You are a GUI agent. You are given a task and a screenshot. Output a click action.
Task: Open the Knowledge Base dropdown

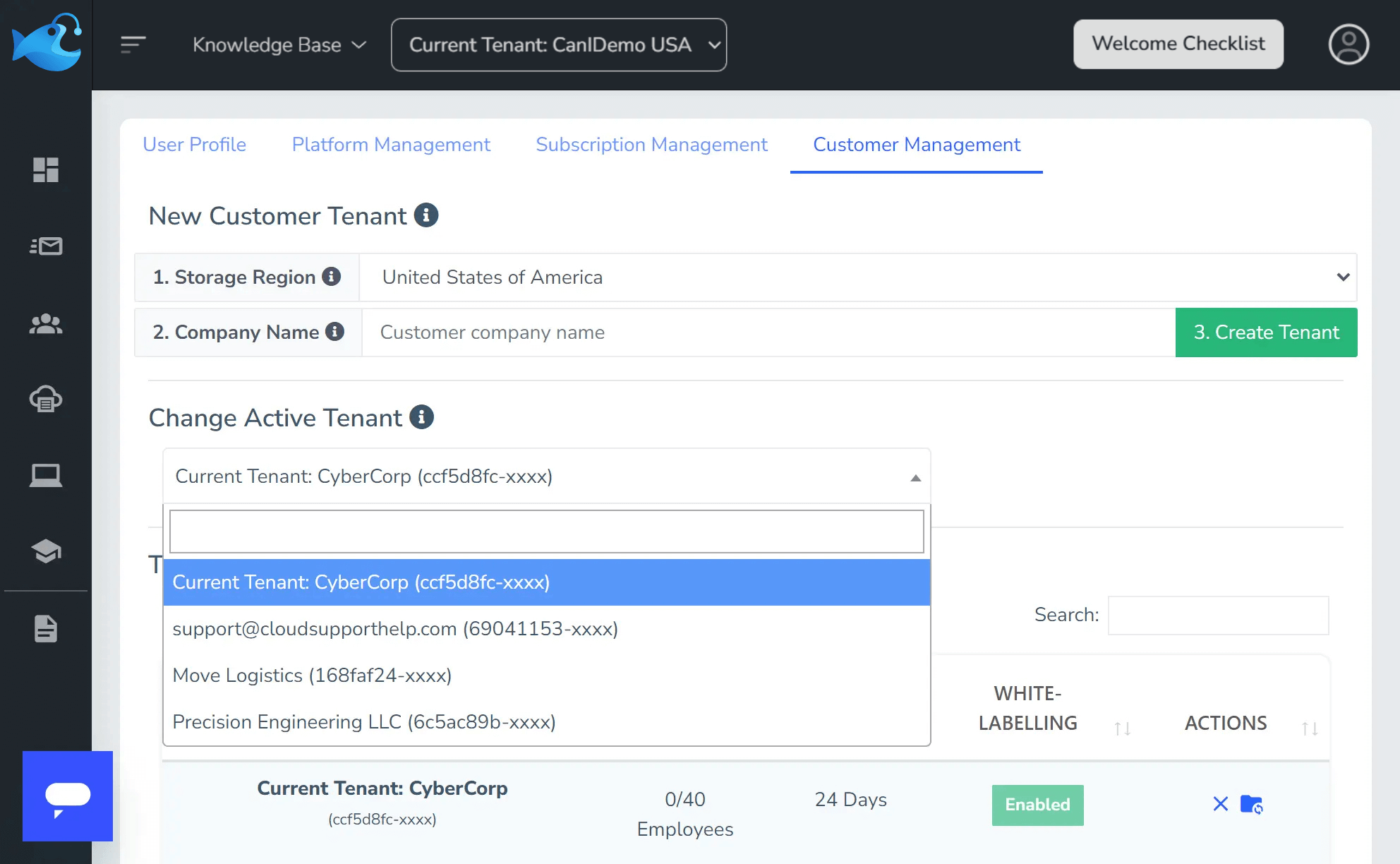tap(279, 44)
